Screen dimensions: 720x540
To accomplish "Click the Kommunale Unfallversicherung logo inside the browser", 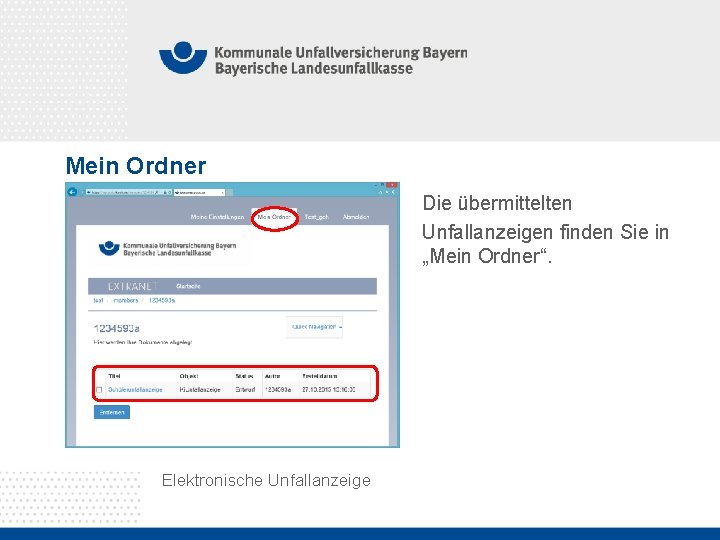I will point(167,249).
